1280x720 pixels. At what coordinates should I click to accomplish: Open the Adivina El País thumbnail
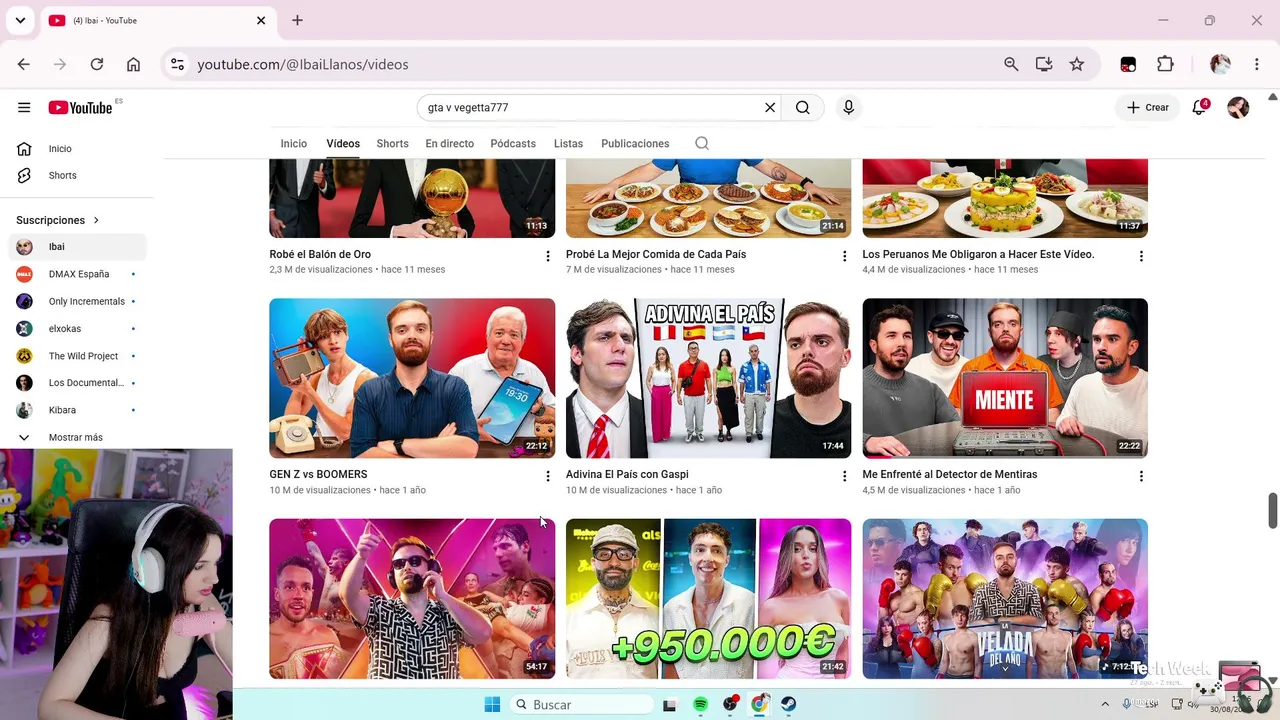pos(708,378)
